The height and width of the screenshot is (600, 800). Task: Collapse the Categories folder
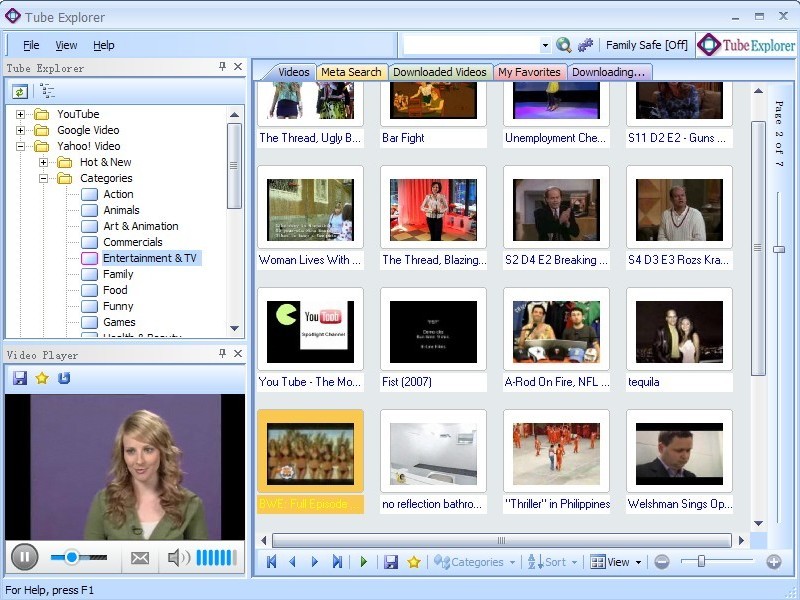44,178
